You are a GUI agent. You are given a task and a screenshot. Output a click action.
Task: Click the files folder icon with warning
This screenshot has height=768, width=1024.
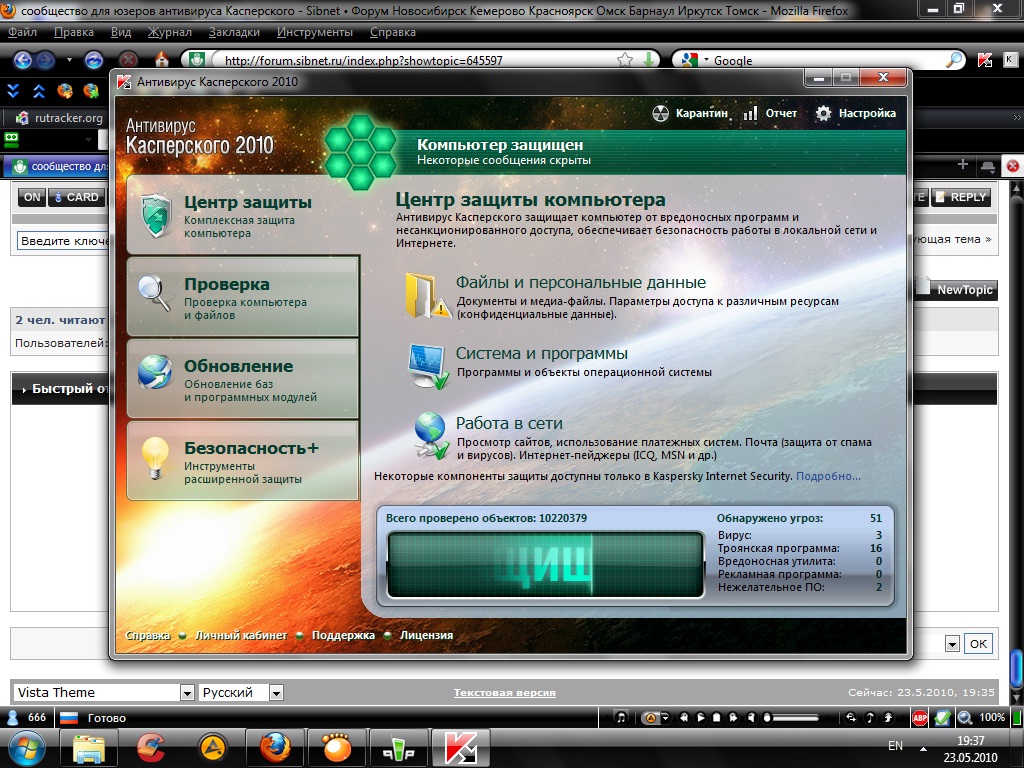(x=428, y=296)
